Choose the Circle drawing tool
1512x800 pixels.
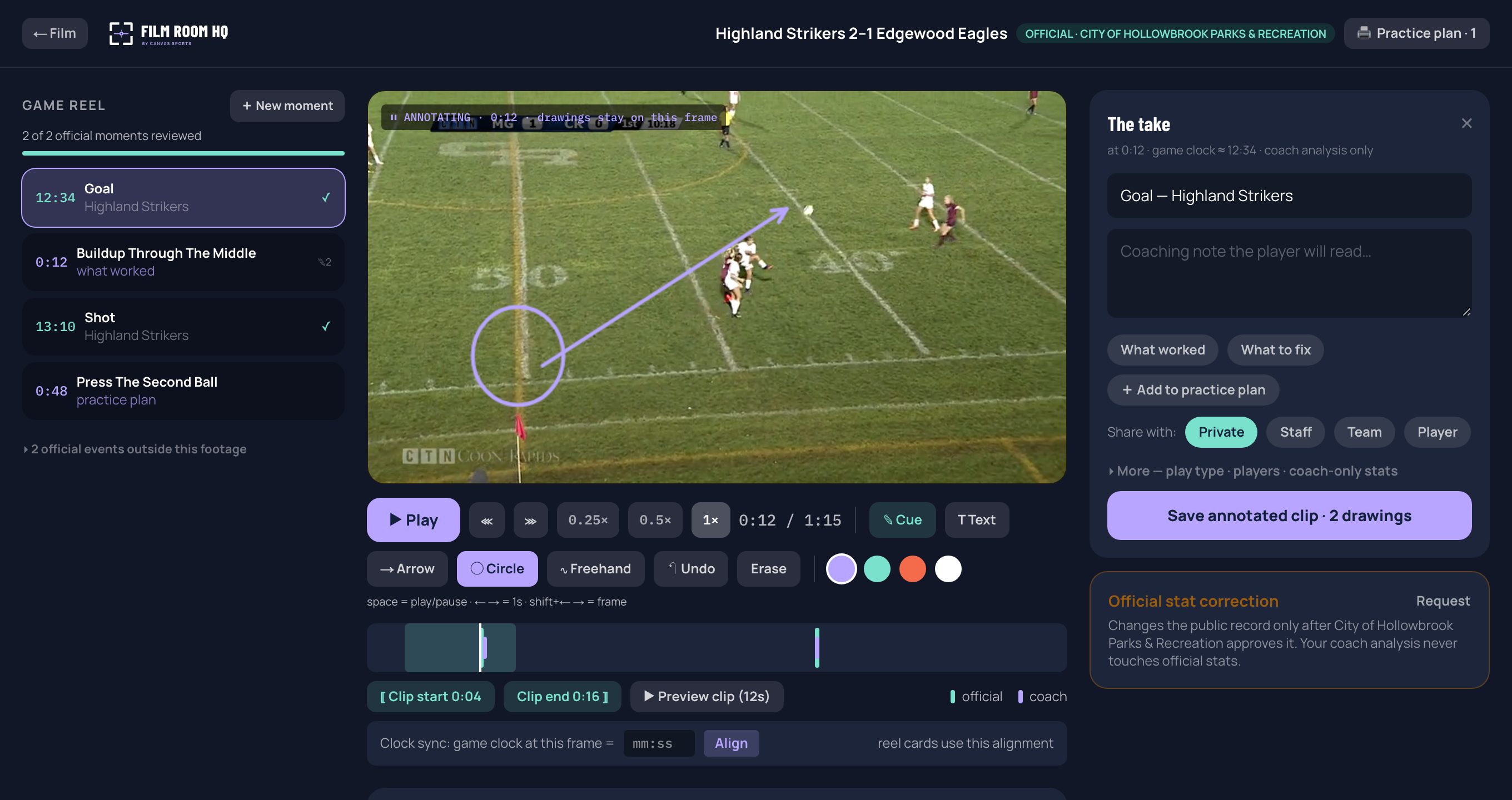[x=497, y=569]
